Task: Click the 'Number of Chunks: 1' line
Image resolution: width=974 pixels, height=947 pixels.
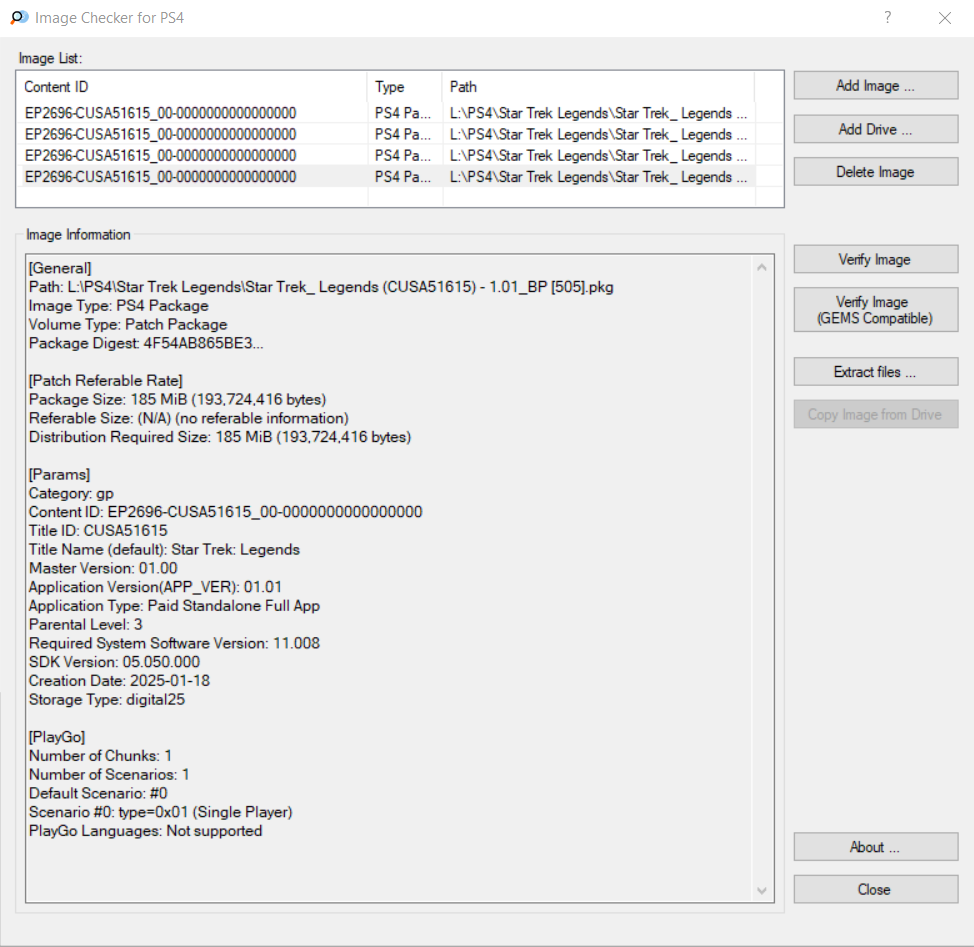Action: tap(101, 756)
